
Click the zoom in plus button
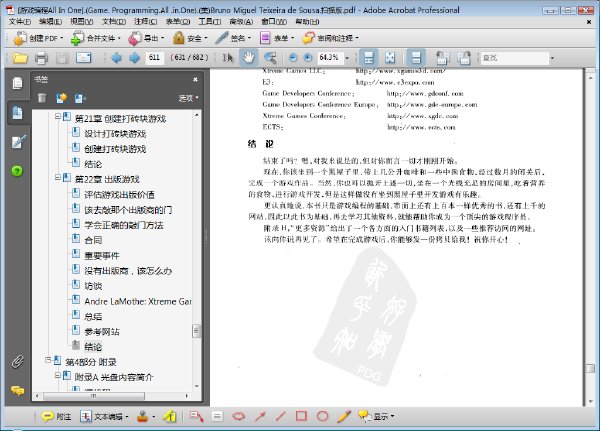308,58
